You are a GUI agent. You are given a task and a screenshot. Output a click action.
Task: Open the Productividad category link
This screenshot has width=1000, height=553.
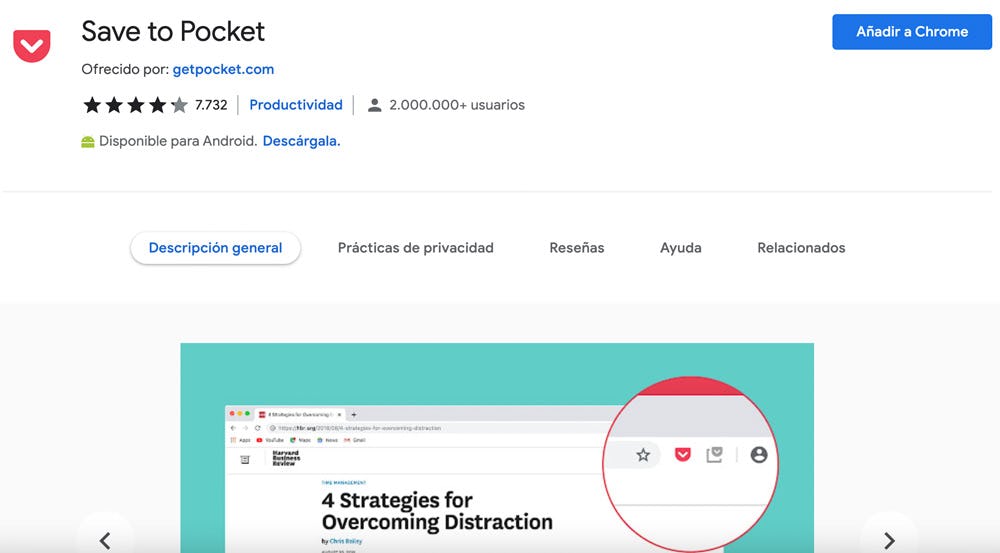coord(296,105)
